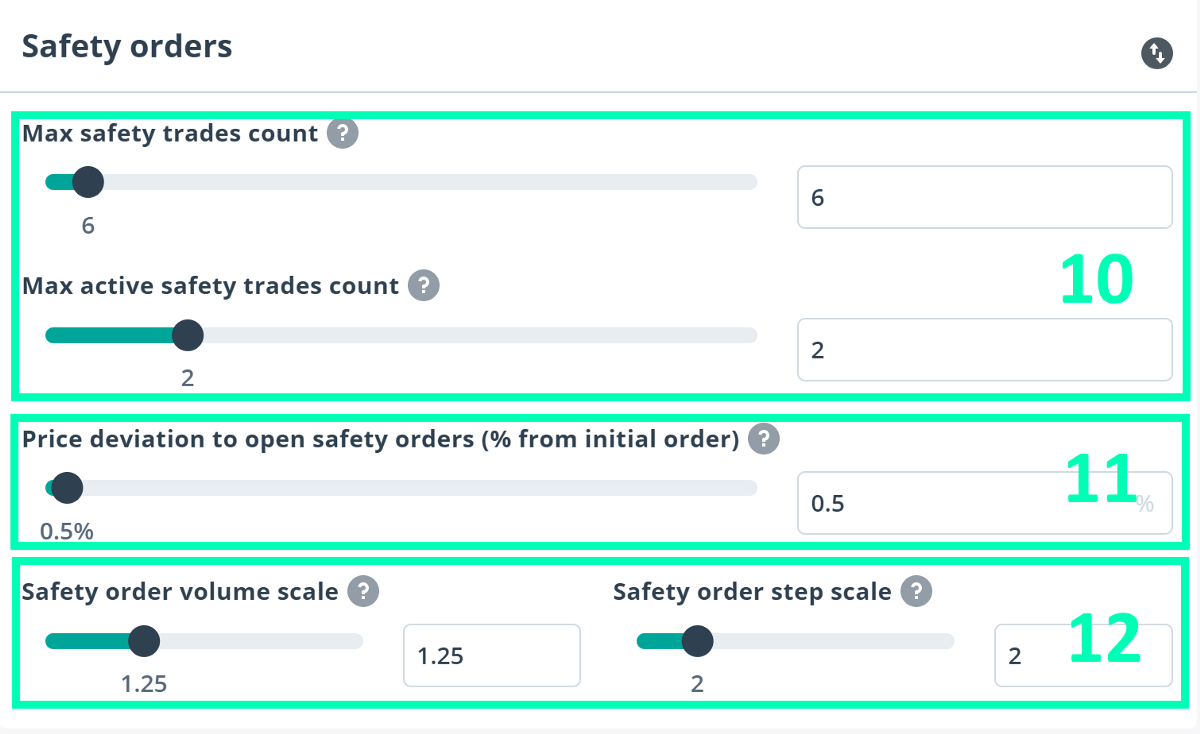Show Safety order step scale help icon
Screen dimensions: 1200x734
[x=916, y=592]
